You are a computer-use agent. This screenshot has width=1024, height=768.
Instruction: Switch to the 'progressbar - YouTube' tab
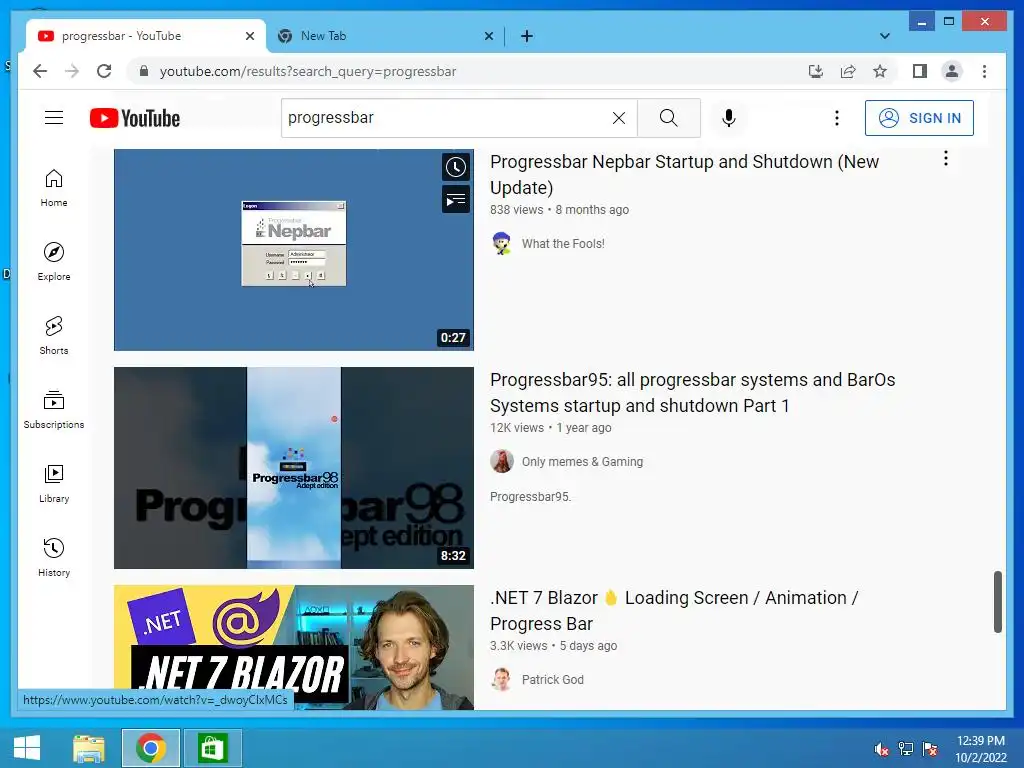(x=145, y=36)
